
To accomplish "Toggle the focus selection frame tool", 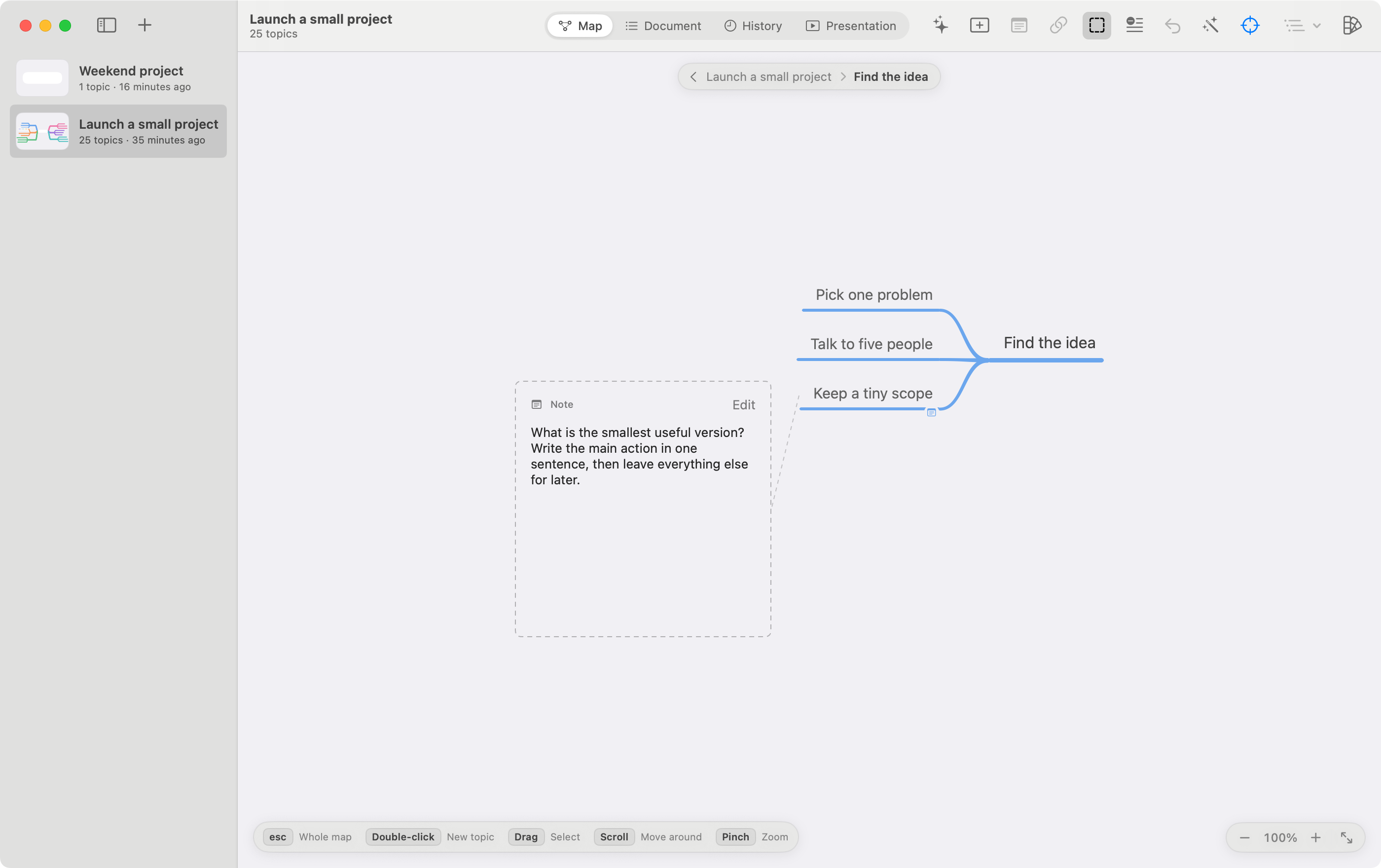I will (1096, 25).
